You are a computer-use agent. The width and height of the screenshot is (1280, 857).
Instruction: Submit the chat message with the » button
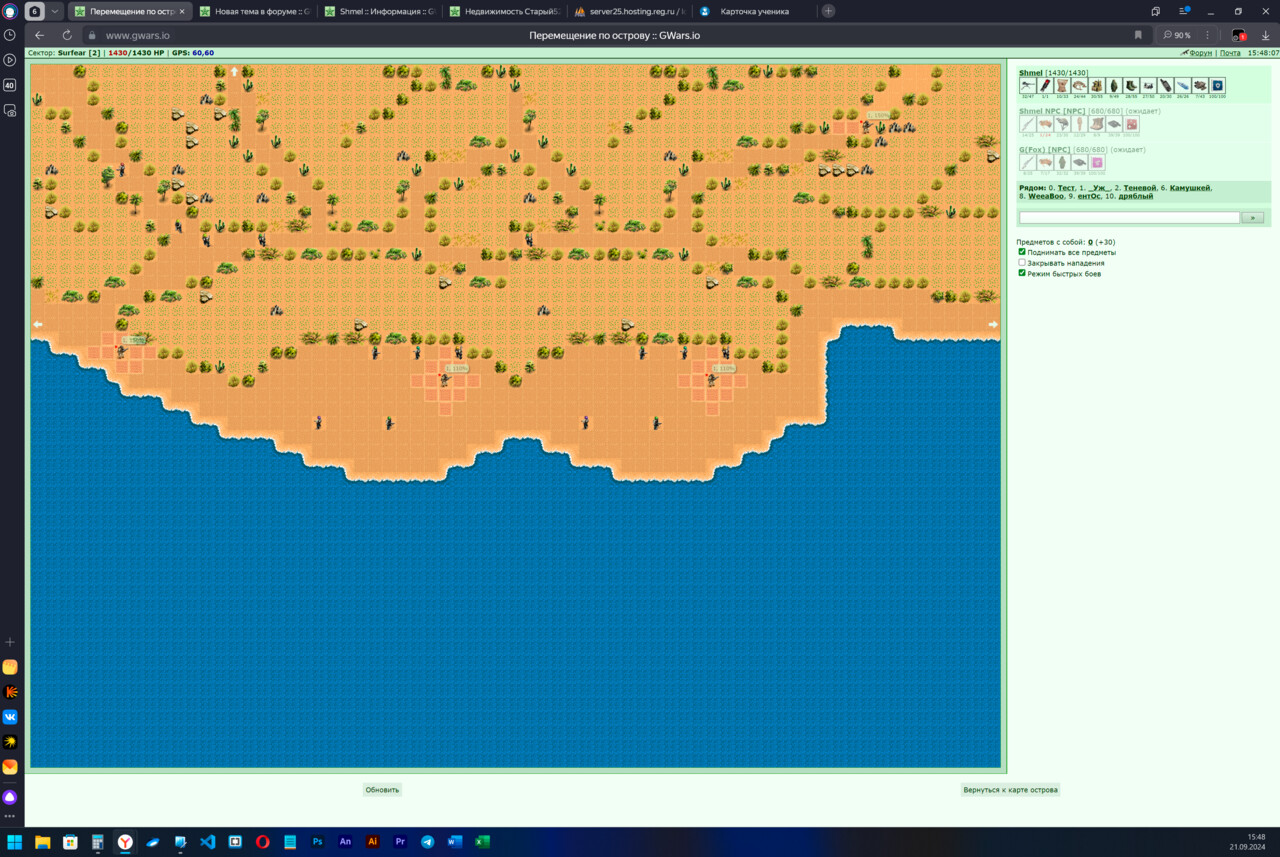coord(1253,217)
